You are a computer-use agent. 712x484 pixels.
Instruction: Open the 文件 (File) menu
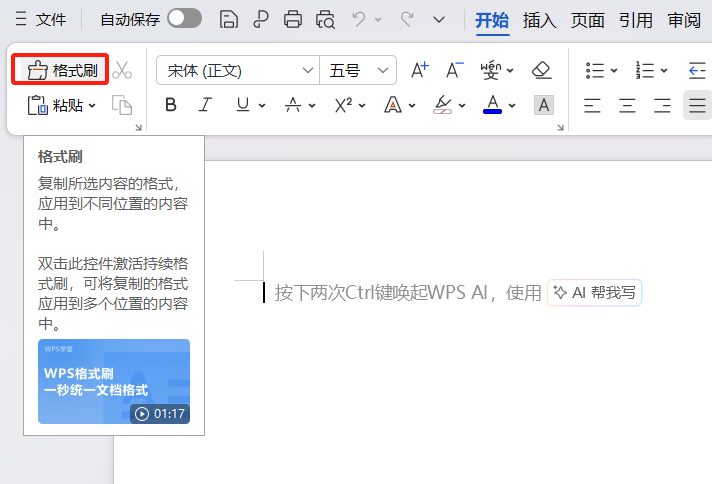[x=51, y=20]
